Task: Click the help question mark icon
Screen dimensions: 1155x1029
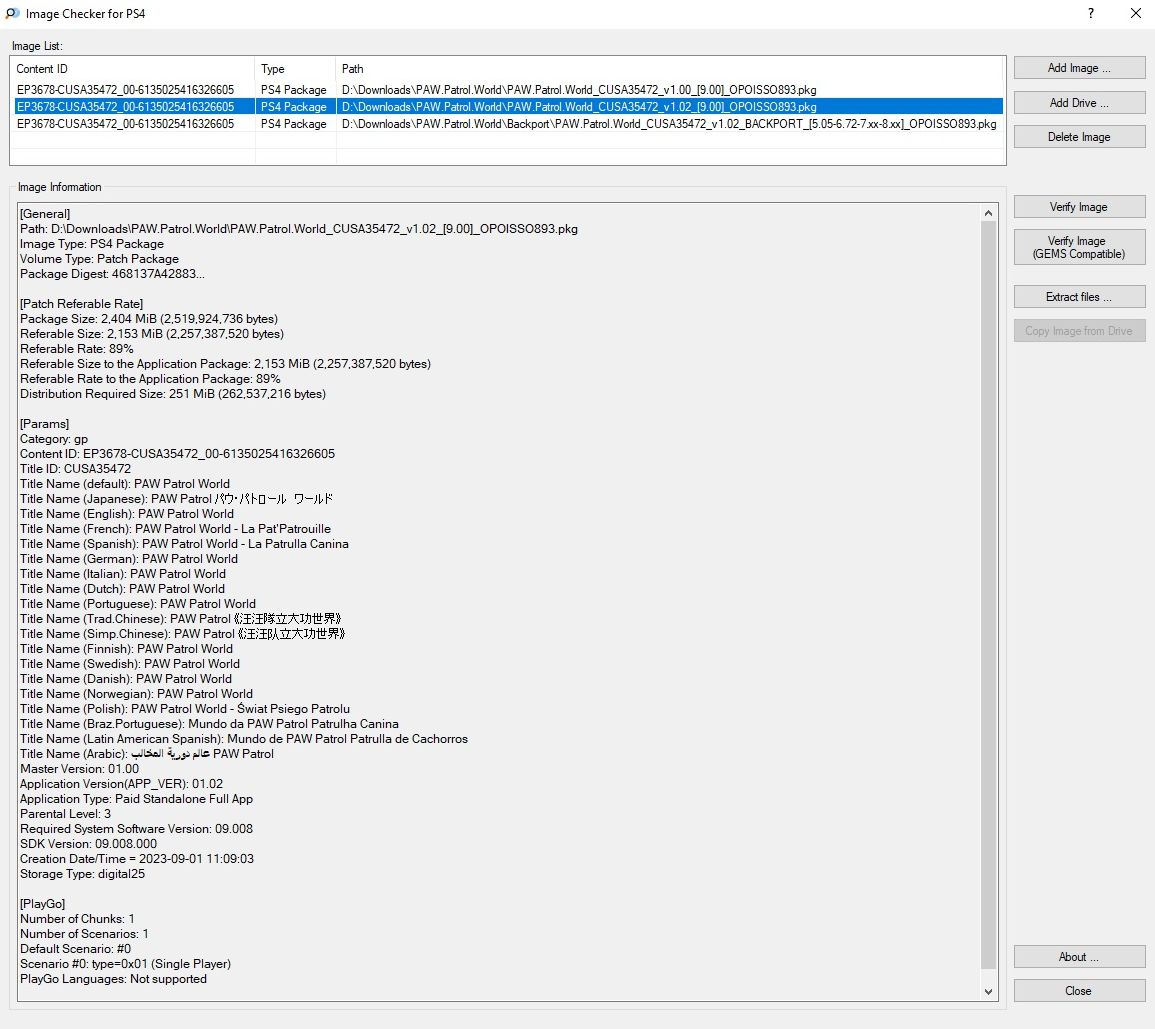Action: tap(1090, 14)
